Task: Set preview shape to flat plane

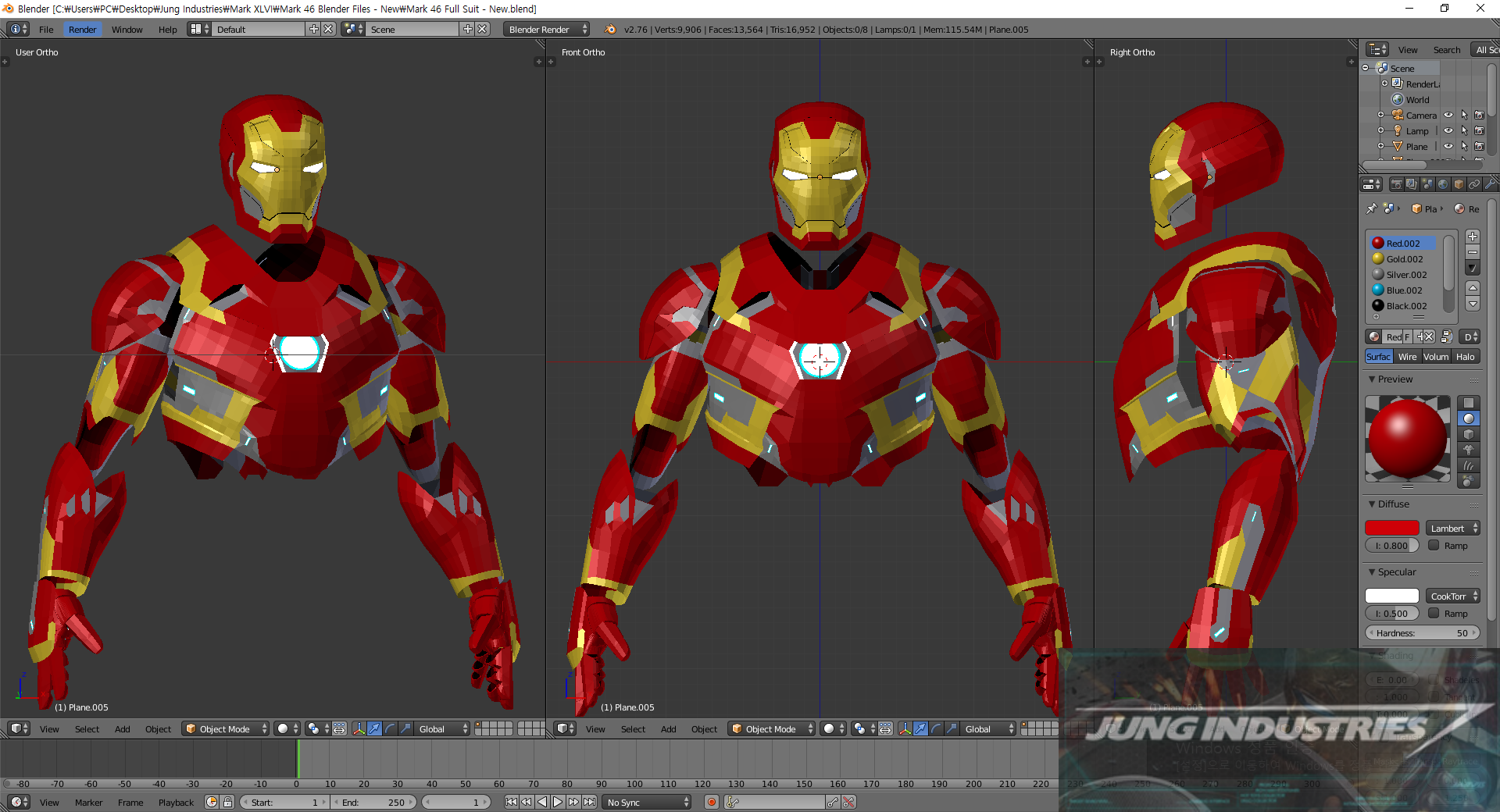Action: coord(1469,403)
